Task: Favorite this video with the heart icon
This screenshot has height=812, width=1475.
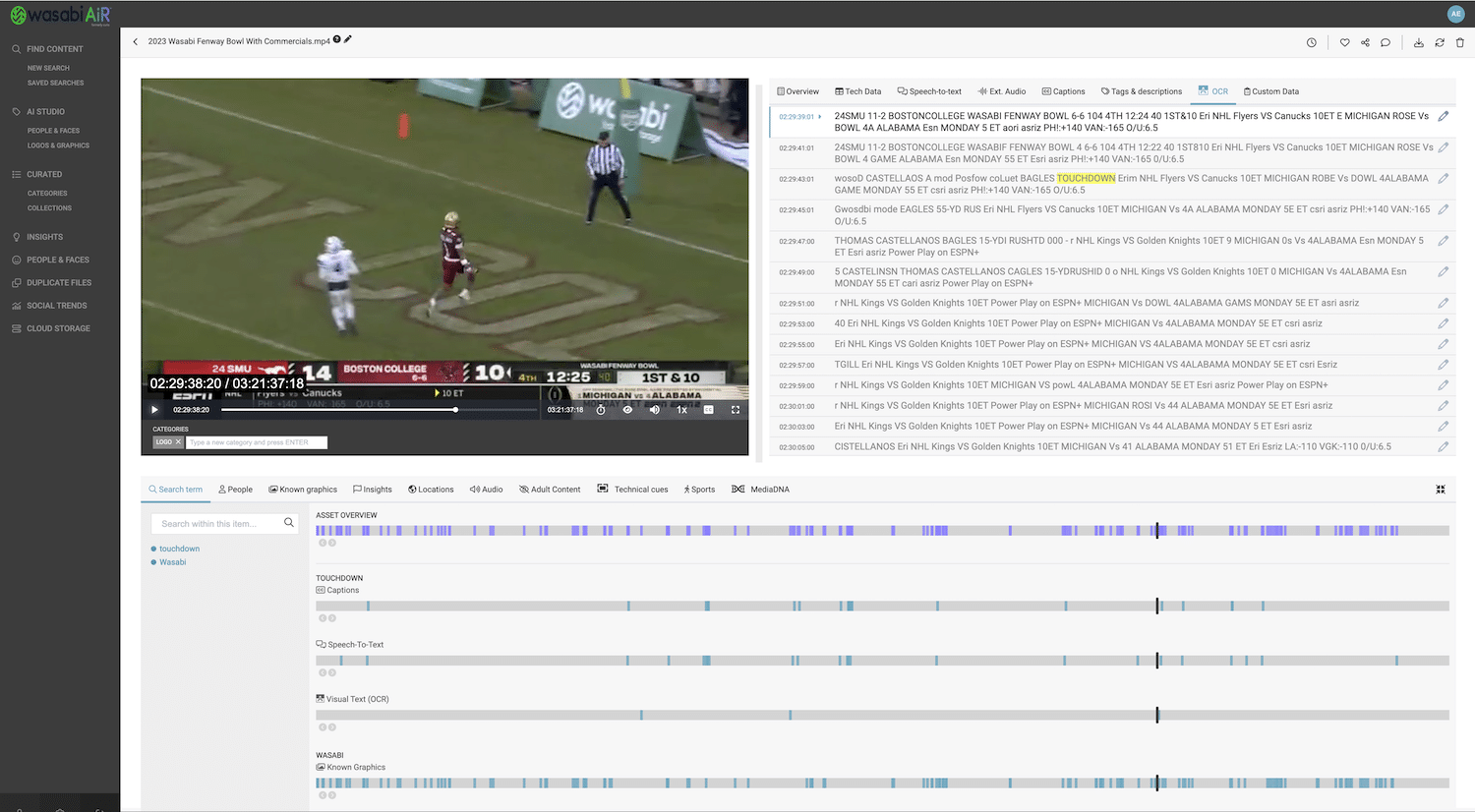Action: [1345, 42]
